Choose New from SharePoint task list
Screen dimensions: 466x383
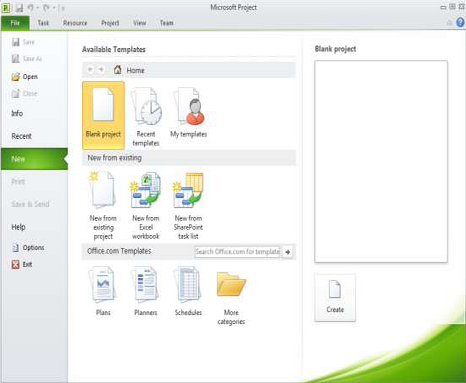coord(188,205)
